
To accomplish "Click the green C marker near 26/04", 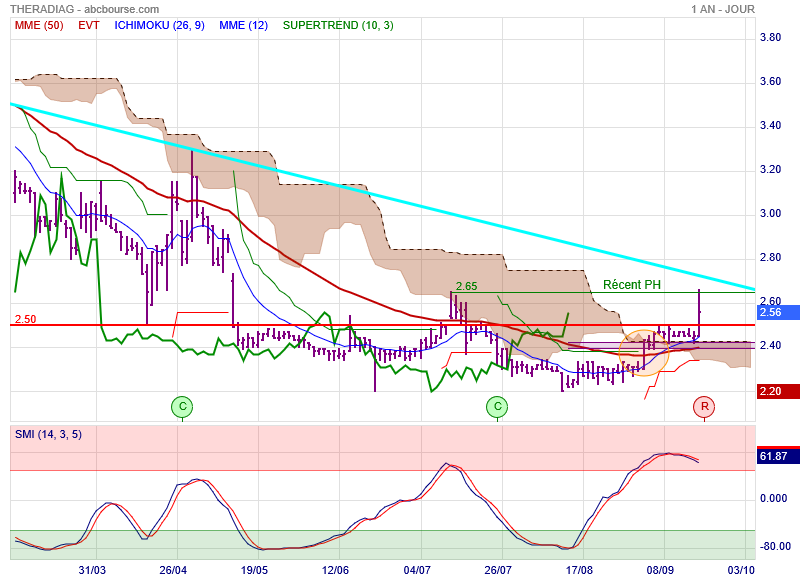I will coord(181,406).
